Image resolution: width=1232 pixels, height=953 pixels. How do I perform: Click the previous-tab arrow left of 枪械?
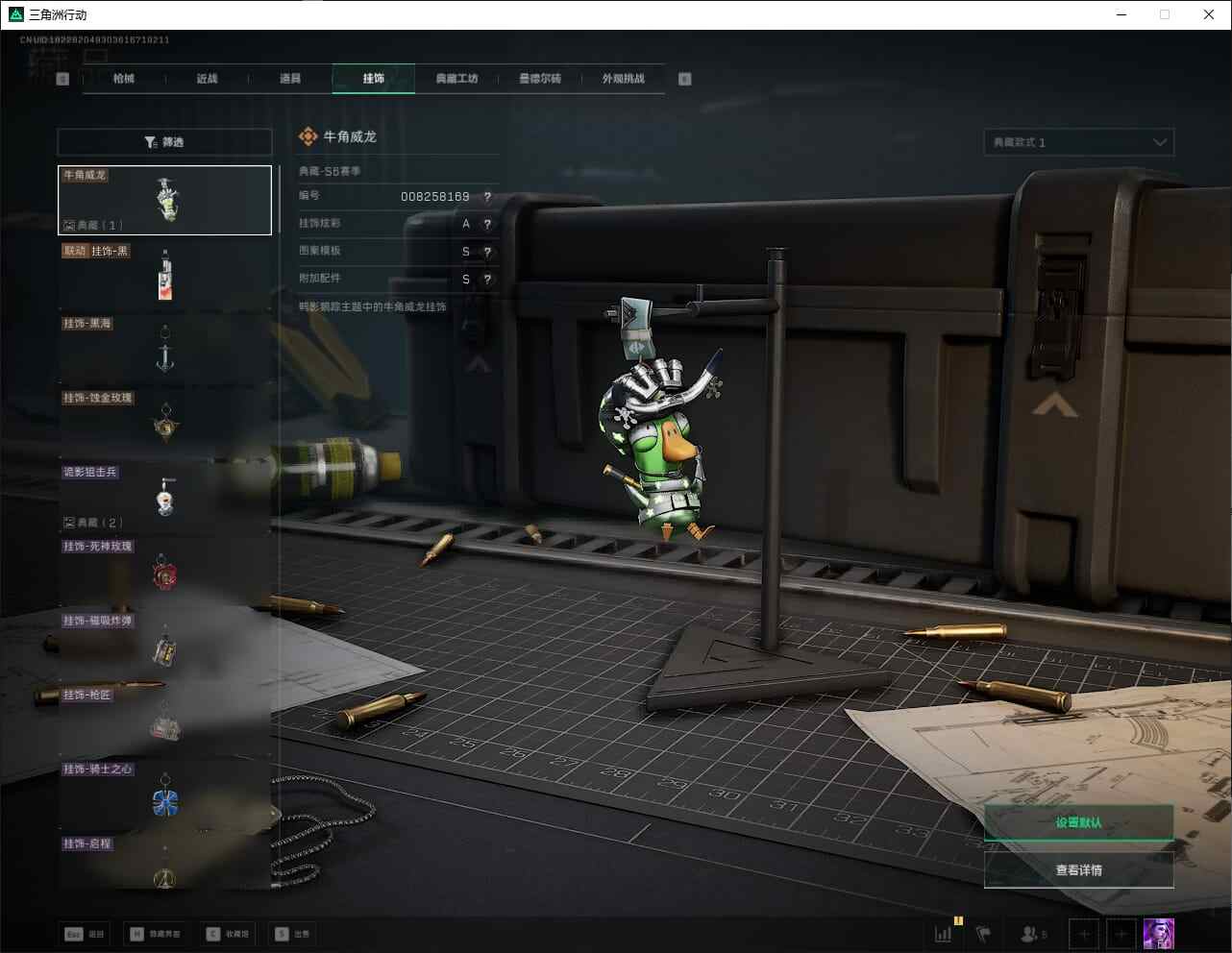point(62,79)
